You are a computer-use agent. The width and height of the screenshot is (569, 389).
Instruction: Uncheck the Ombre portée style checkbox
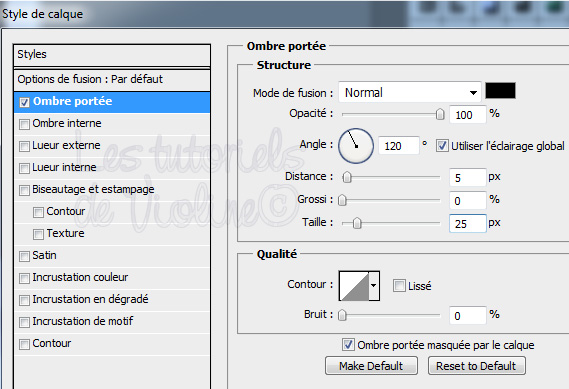tap(24, 102)
